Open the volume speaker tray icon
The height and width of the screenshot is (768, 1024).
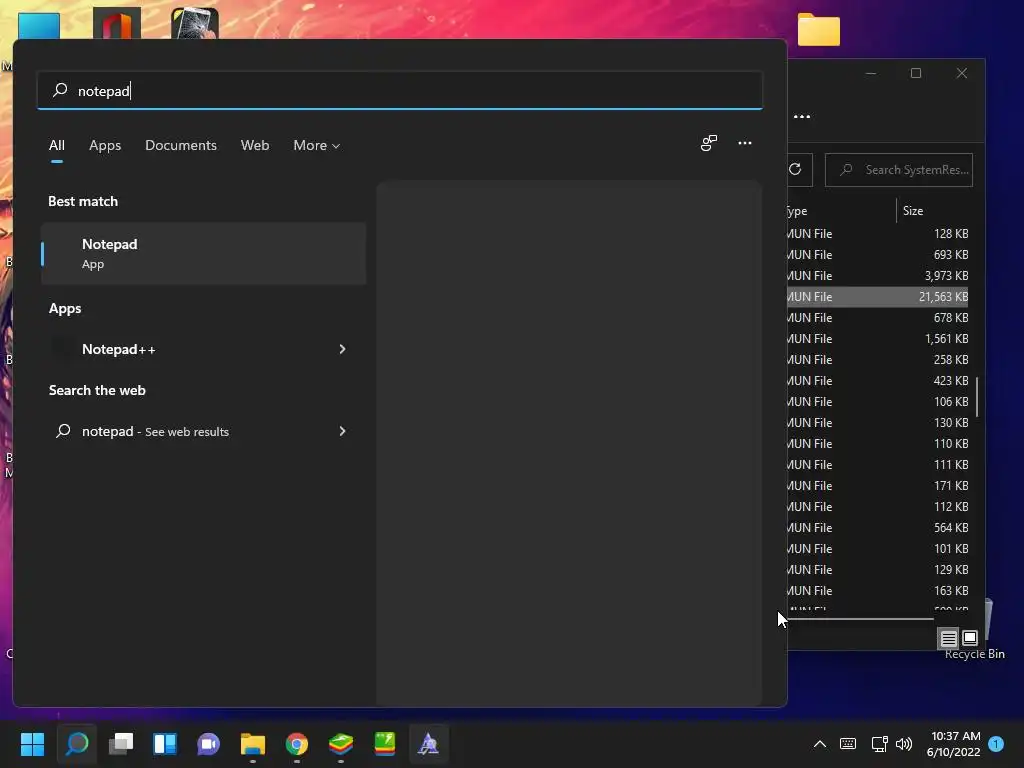coord(904,743)
